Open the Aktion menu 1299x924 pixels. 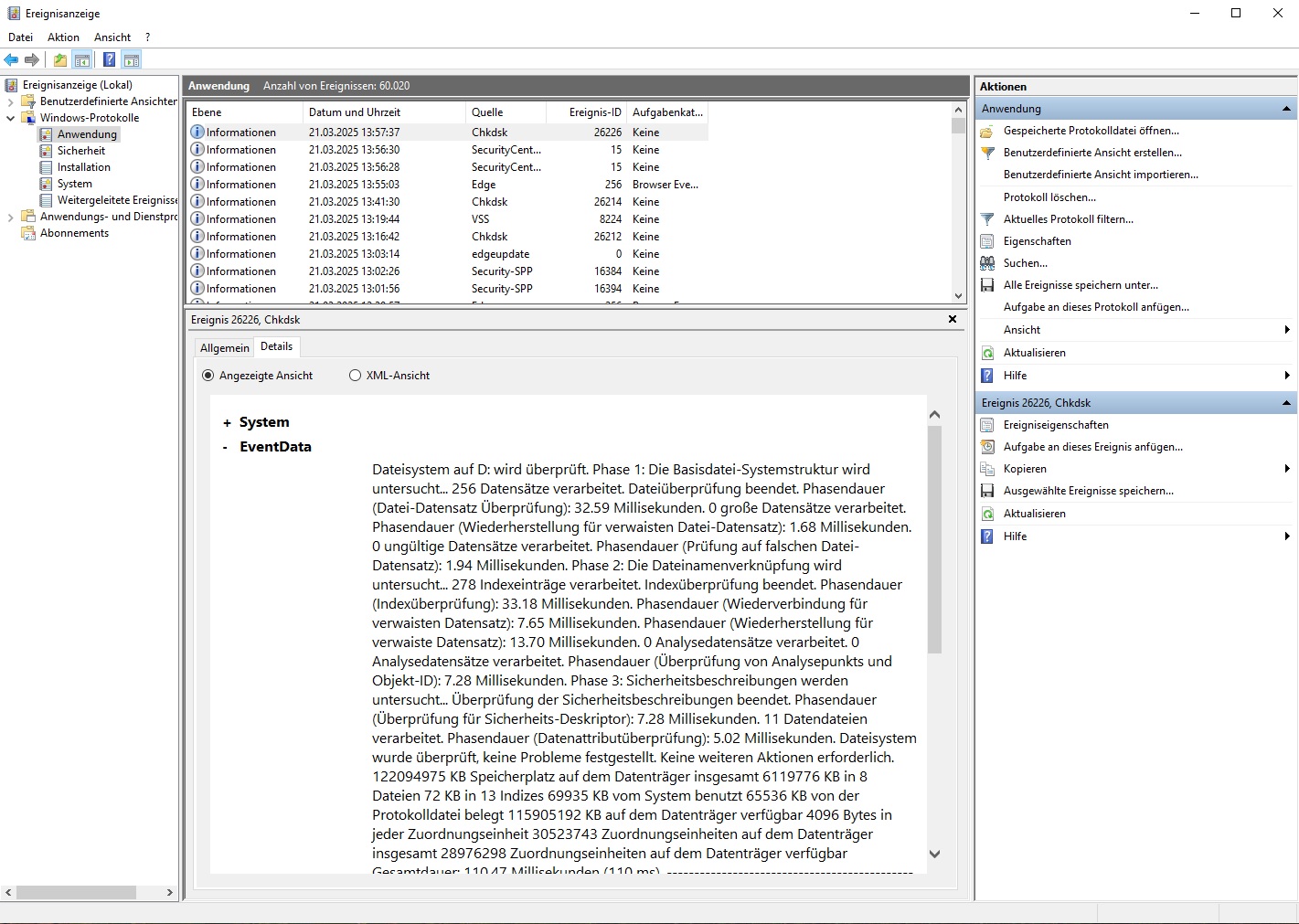tap(63, 37)
